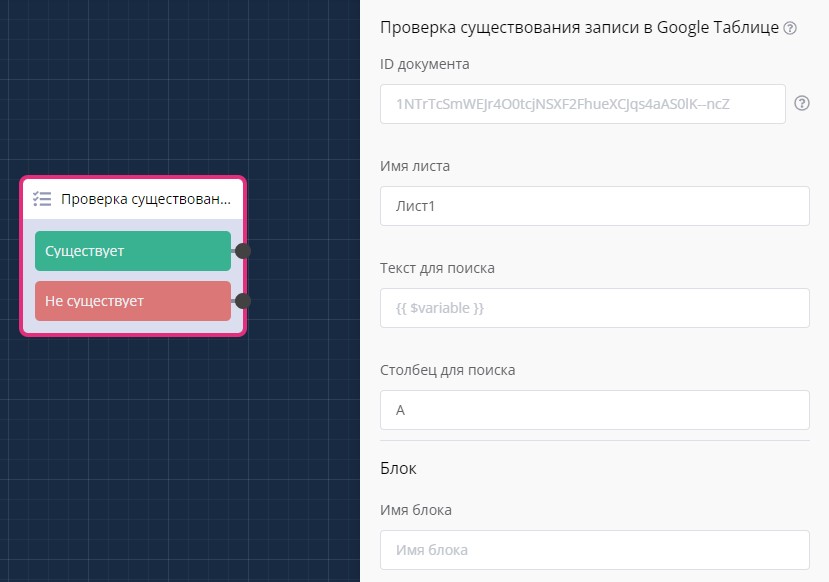Image resolution: width=829 pixels, height=582 pixels.
Task: Click connector dot of the Существует output
Action: pyautogui.click(x=242, y=251)
